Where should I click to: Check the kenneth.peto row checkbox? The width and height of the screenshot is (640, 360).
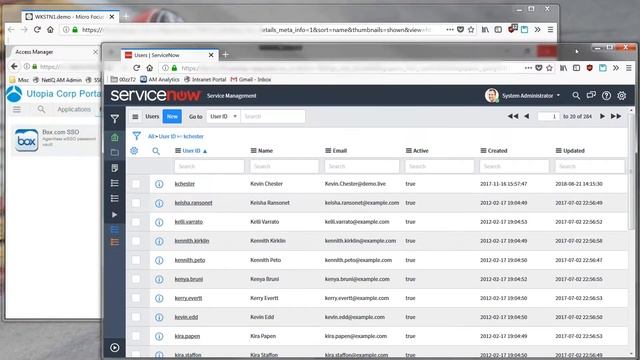pos(136,260)
